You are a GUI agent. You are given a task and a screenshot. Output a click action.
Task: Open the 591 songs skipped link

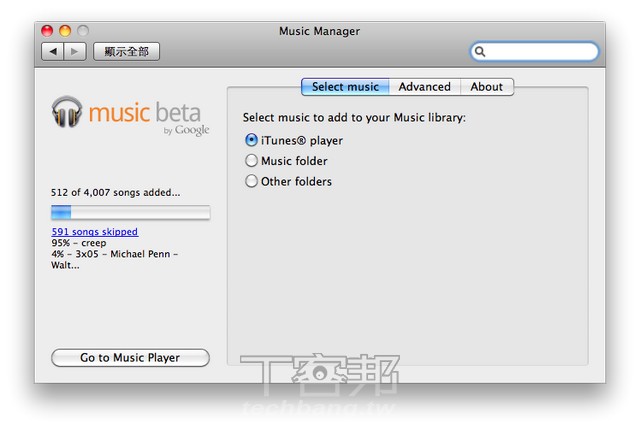point(94,232)
